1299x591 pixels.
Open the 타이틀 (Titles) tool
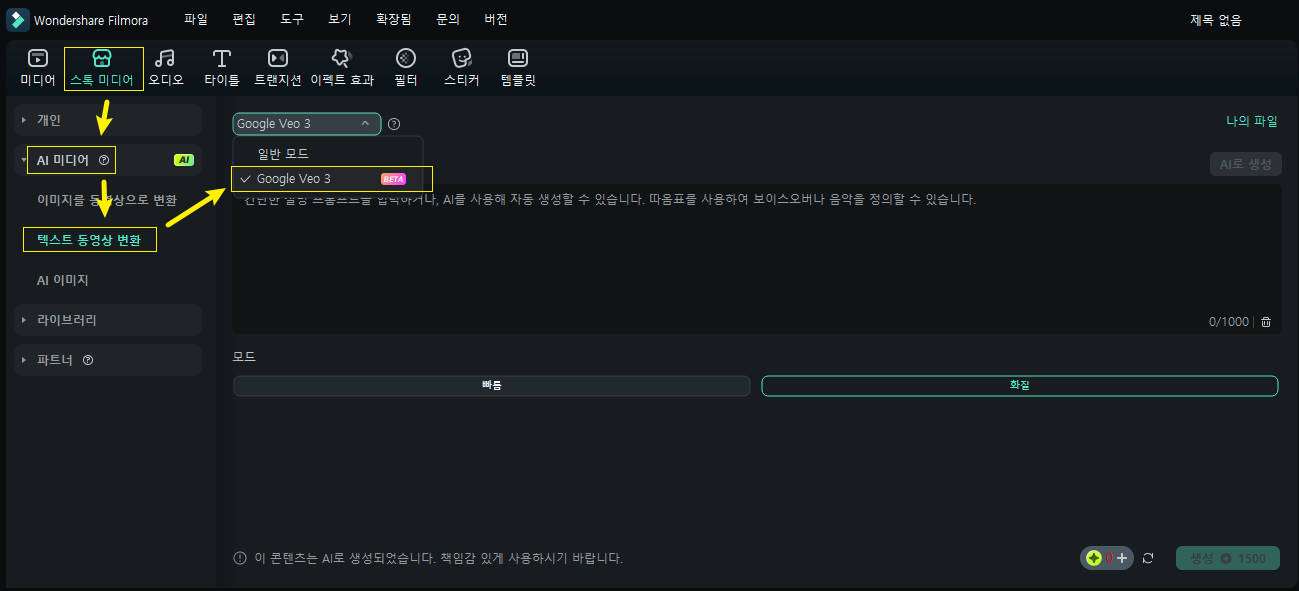(x=221, y=59)
